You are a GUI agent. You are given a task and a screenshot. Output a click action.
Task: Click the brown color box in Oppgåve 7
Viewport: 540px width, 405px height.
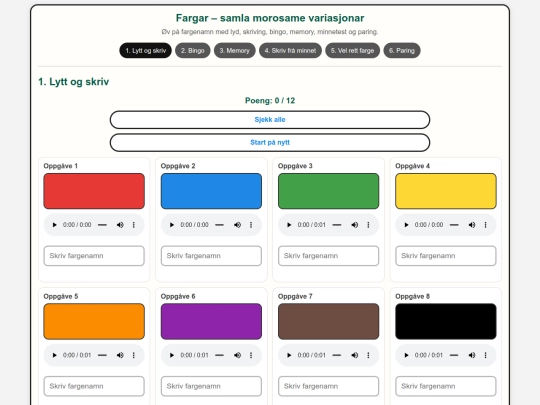pyautogui.click(x=329, y=321)
